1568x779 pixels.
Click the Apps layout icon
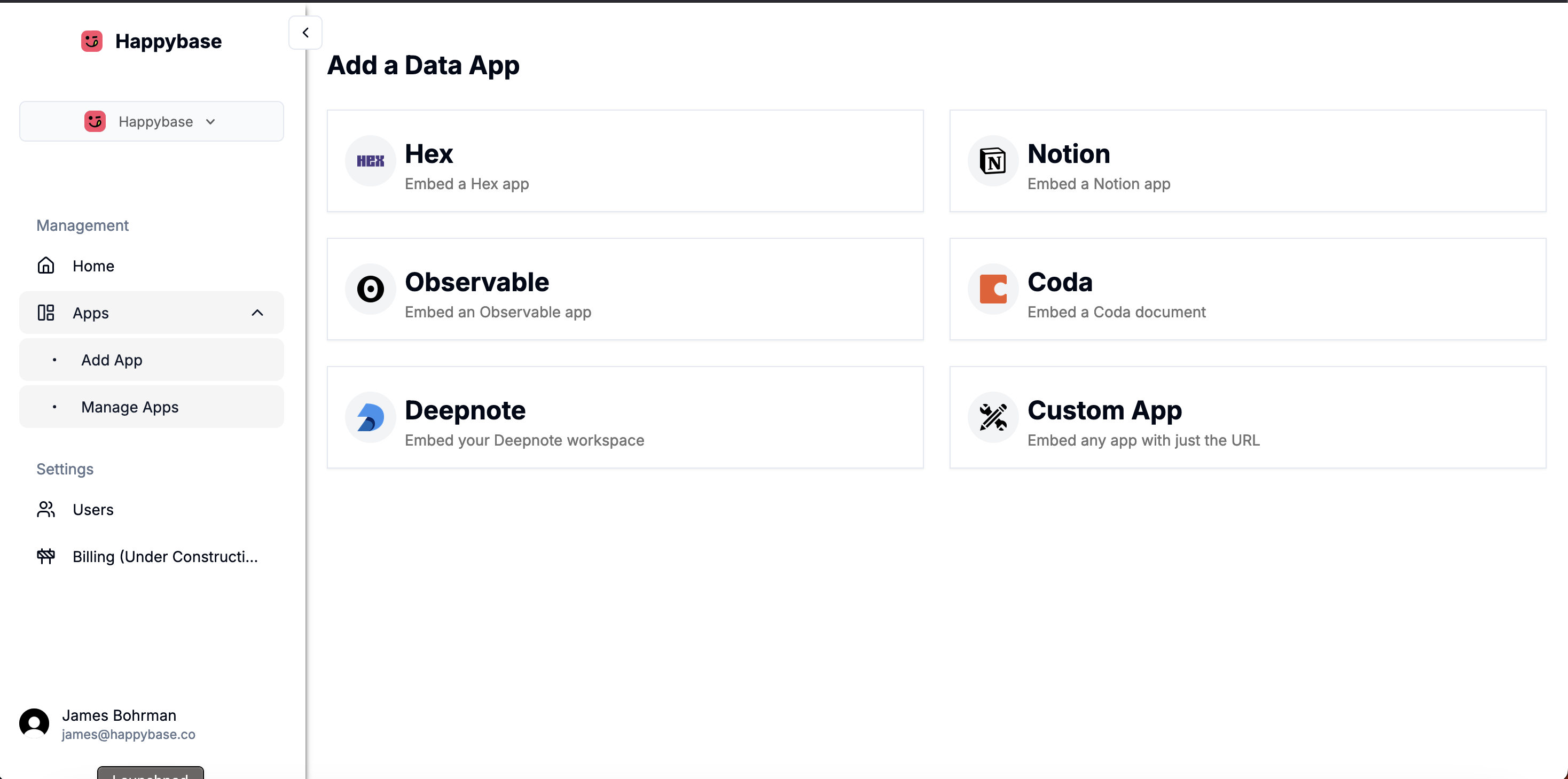point(45,313)
